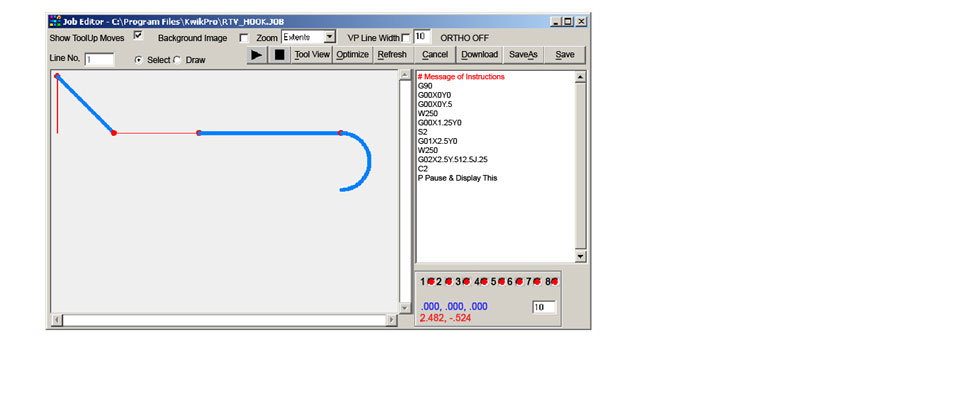
Task: Click the VP Line Width value field
Action: [422, 36]
